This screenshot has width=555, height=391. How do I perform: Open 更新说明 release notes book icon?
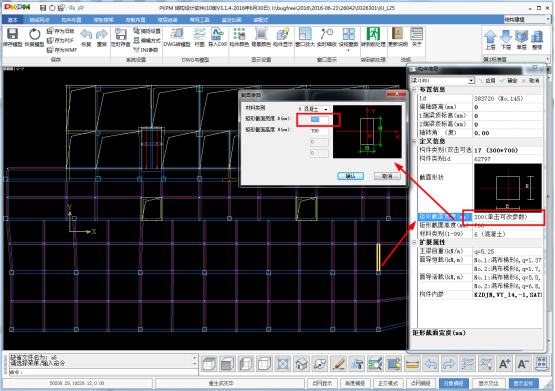click(398, 38)
